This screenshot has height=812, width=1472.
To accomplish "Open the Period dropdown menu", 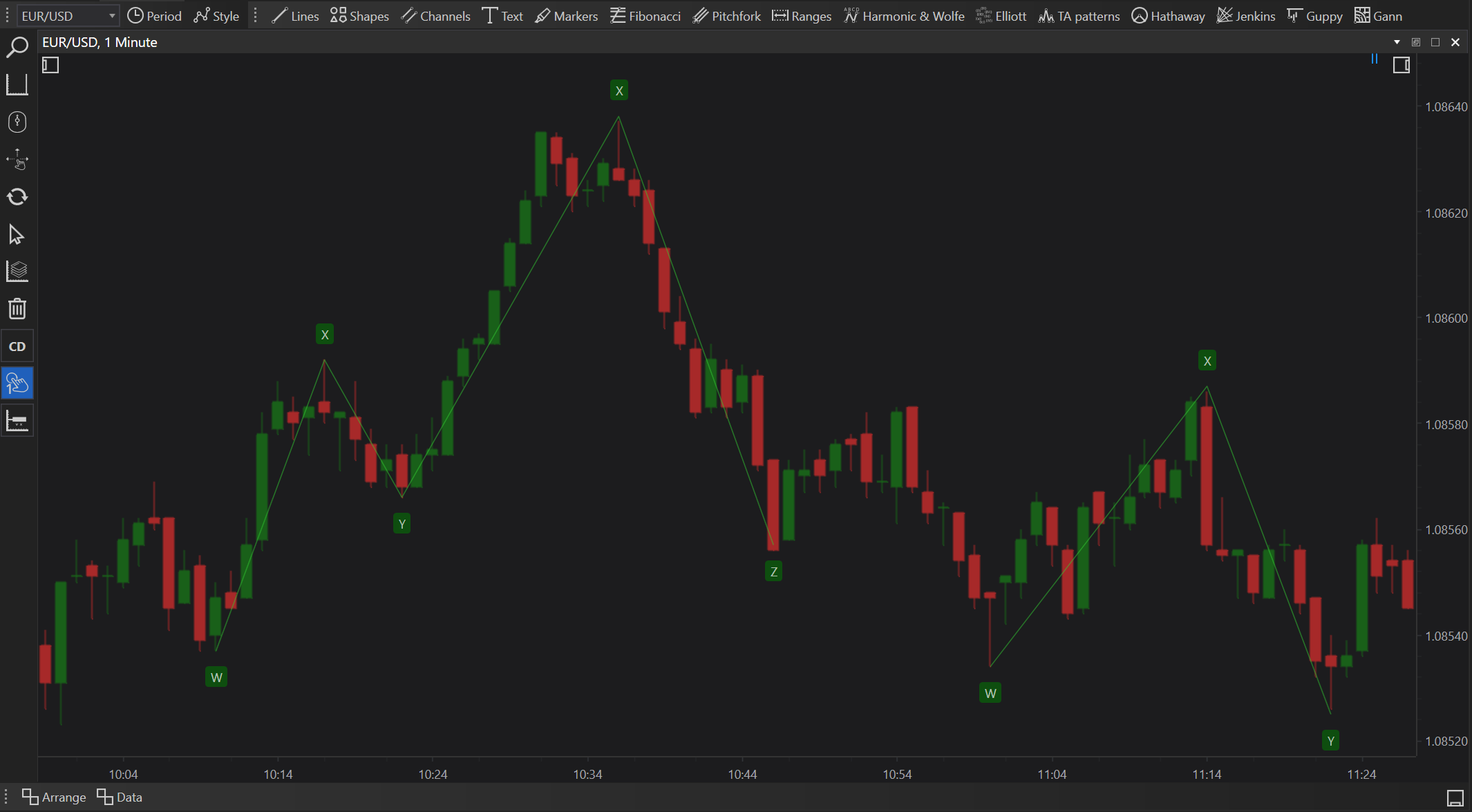I will (154, 16).
